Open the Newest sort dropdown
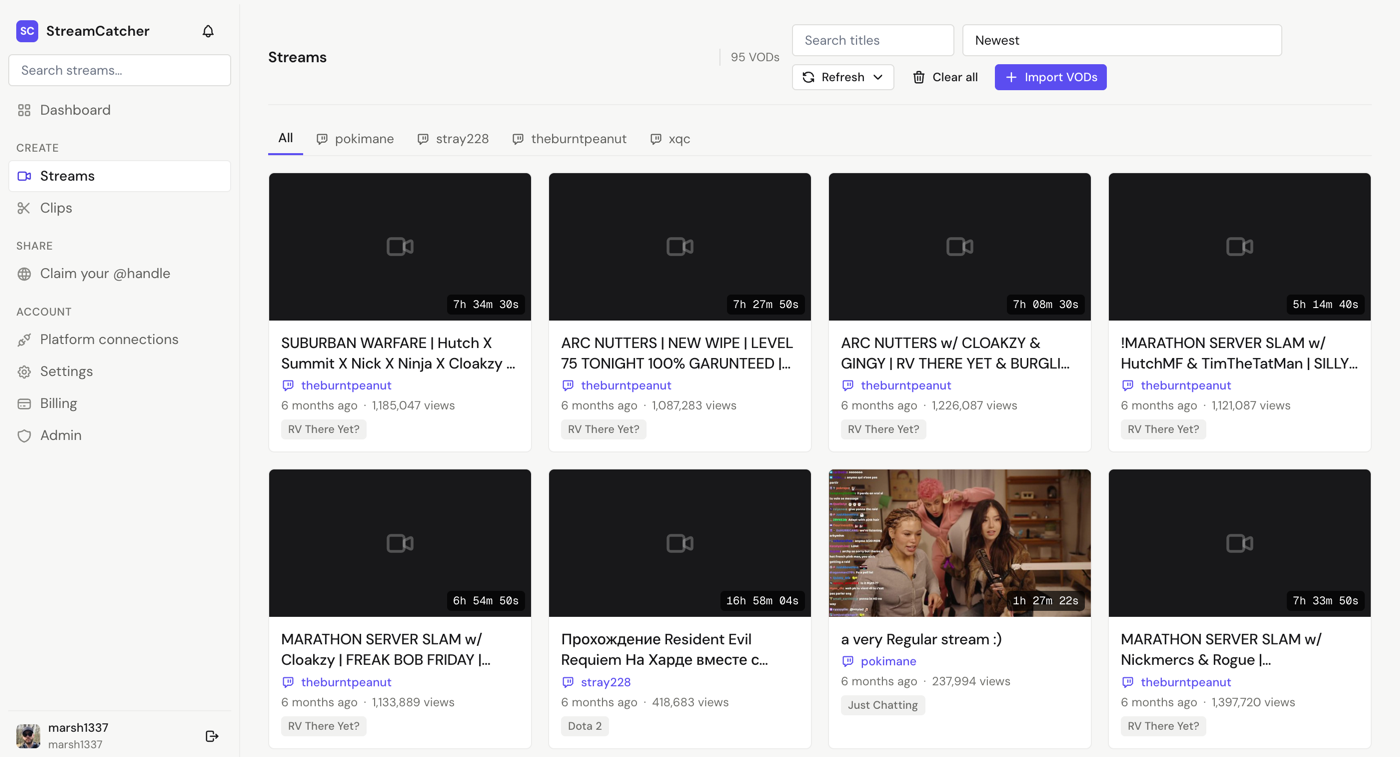This screenshot has height=757, width=1400. (x=1122, y=40)
